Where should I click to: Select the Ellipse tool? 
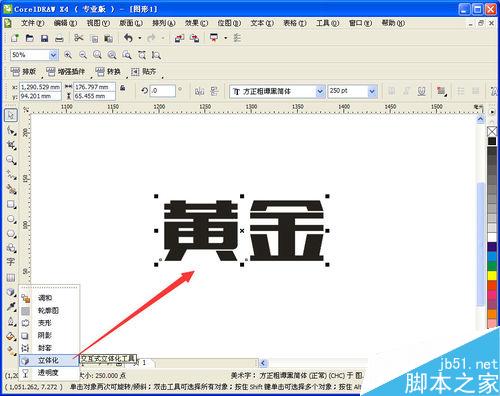coord(11,219)
